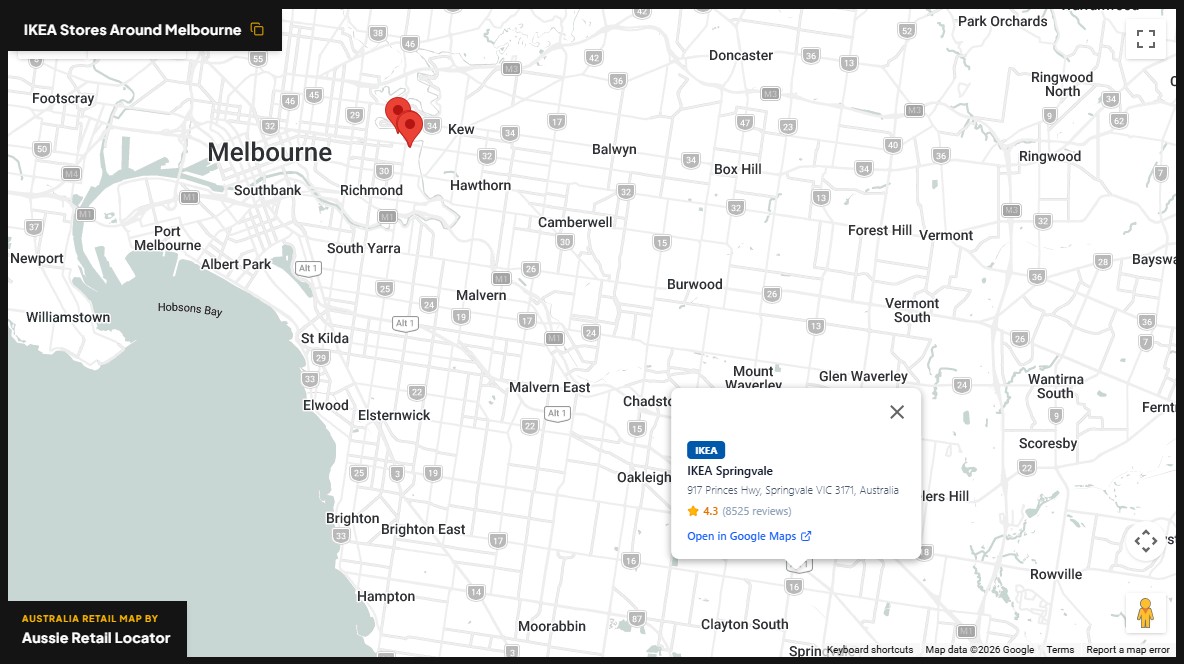
Task: Select the 'Malvern East' map label
Action: pos(550,387)
